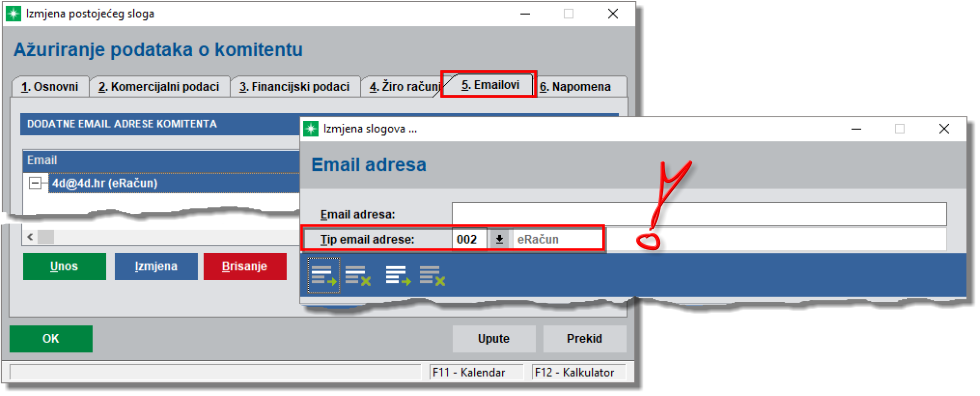Click the horizontal scrollbar left arrow
Image resolution: width=980 pixels, height=396 pixels.
29,237
